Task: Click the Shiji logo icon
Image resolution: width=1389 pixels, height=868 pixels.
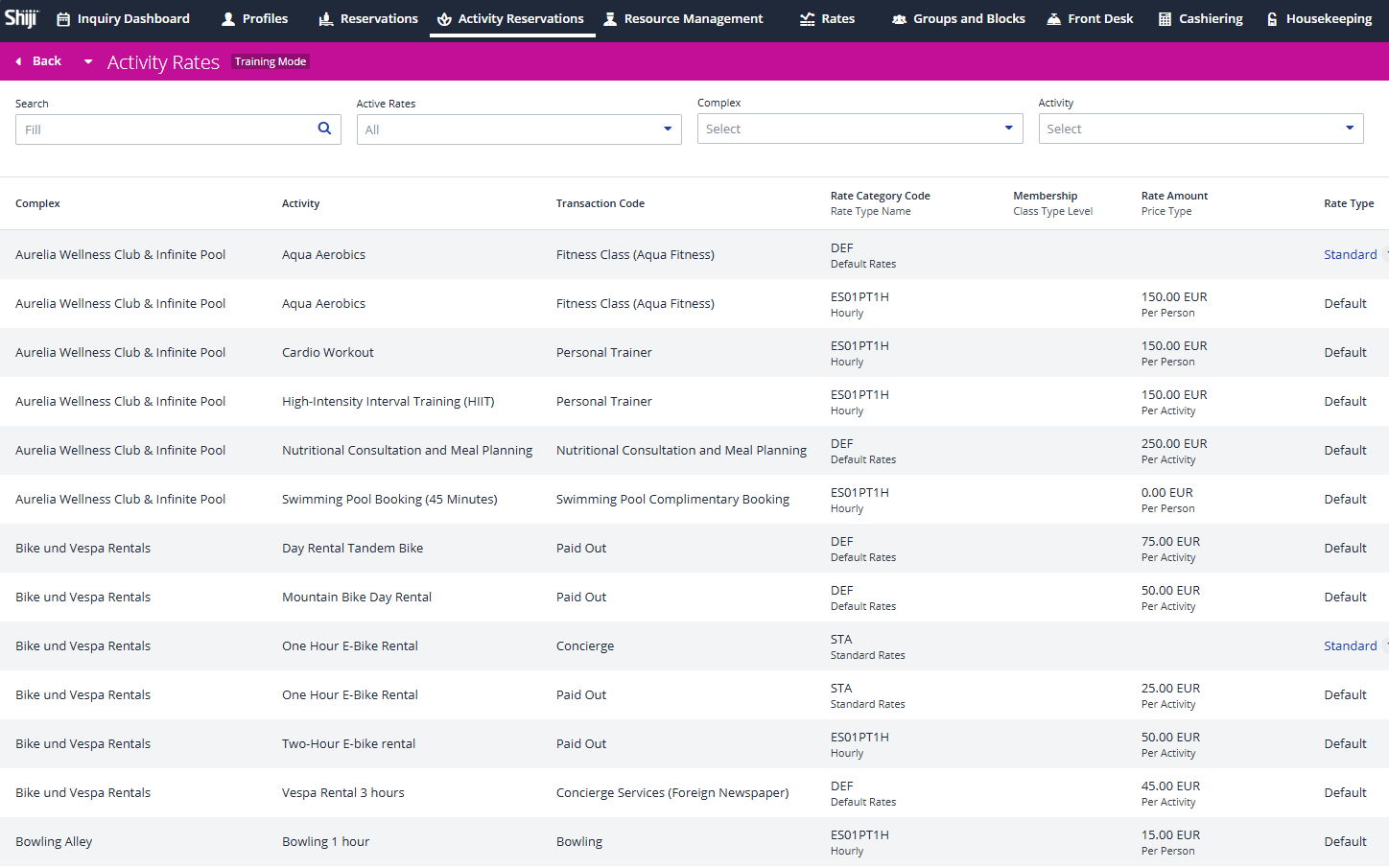Action: click(21, 18)
